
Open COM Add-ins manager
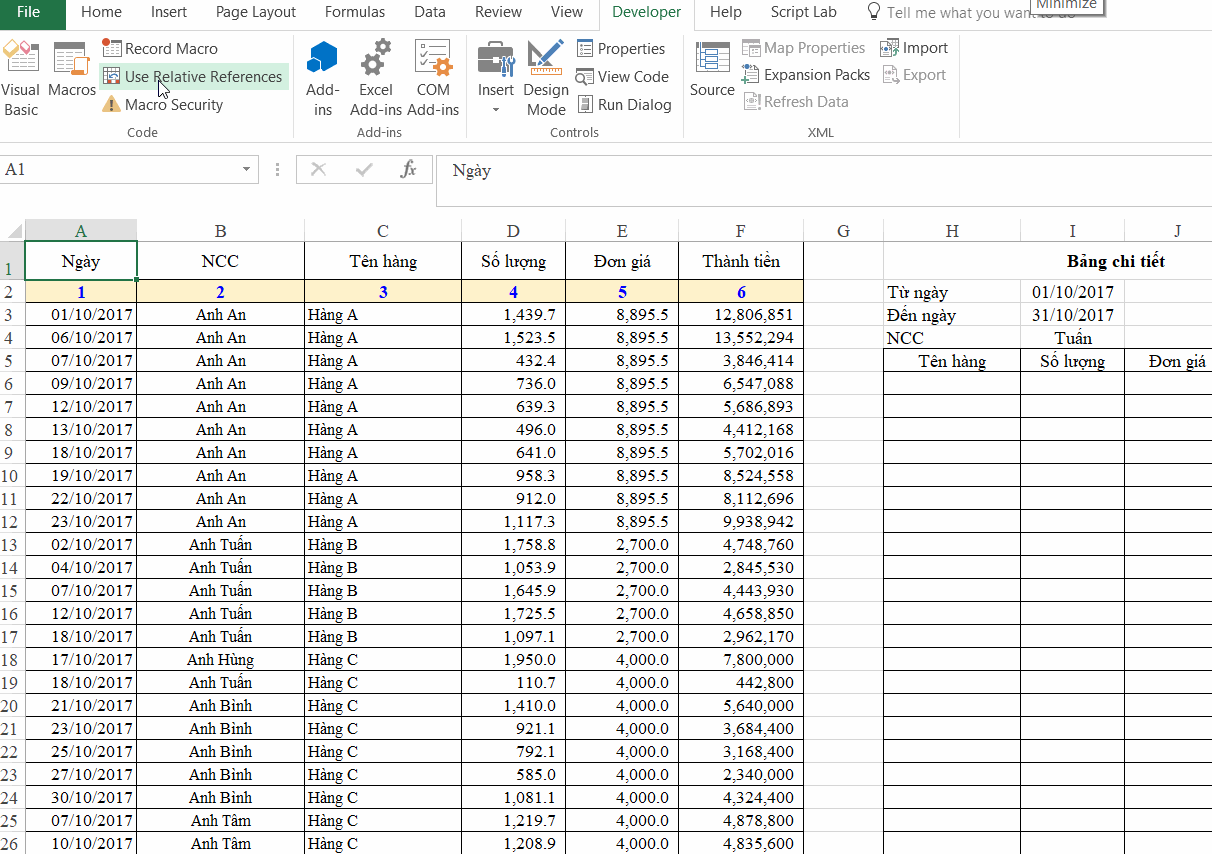click(x=433, y=78)
